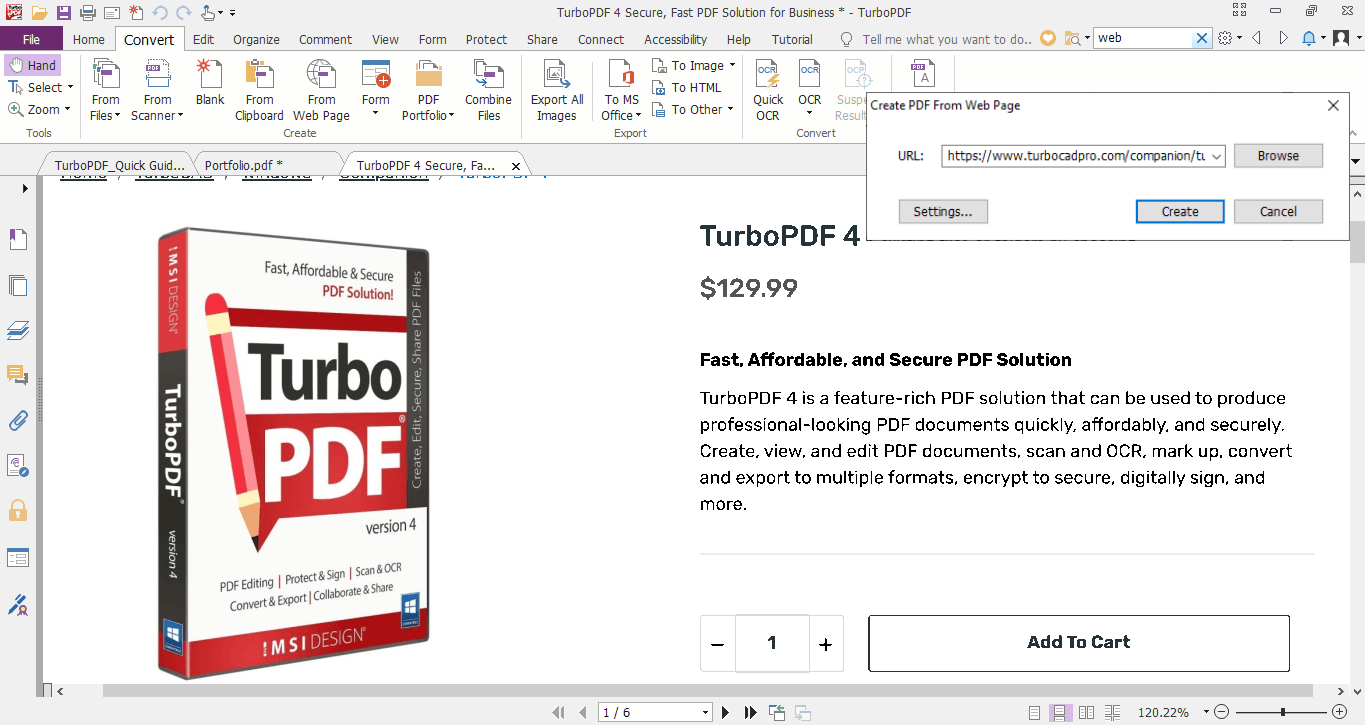1365x725 pixels.
Task: Select the Hand tool
Action: [33, 64]
